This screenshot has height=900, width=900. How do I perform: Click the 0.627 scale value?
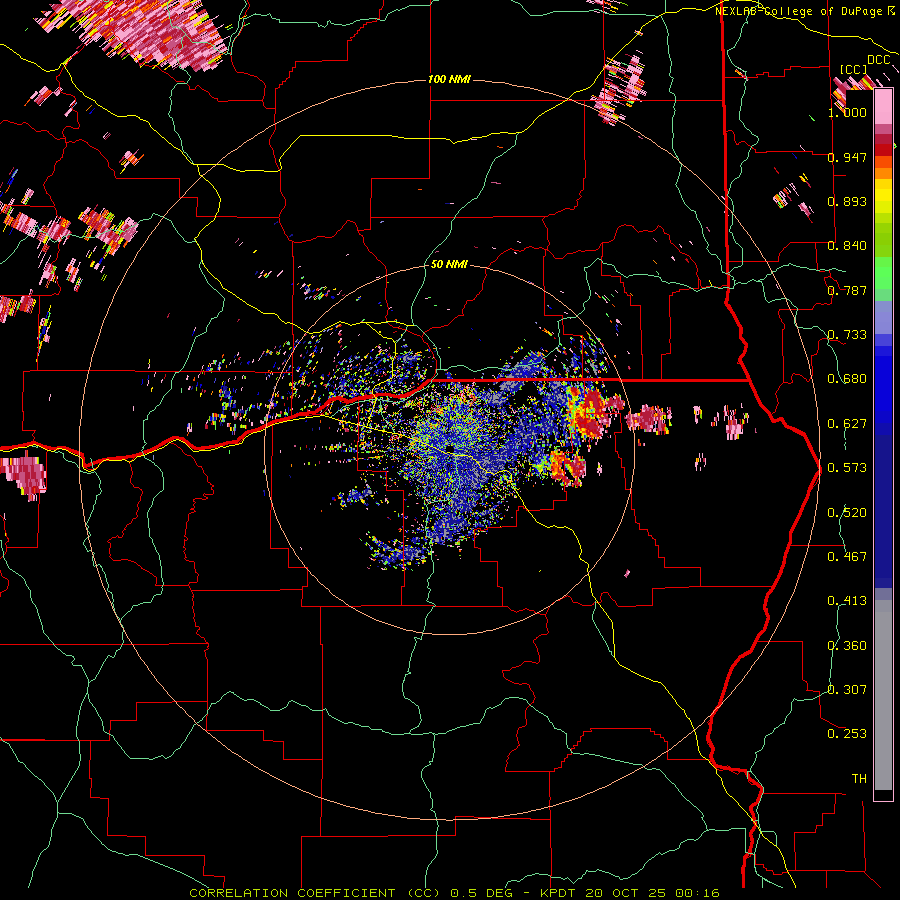tap(847, 424)
